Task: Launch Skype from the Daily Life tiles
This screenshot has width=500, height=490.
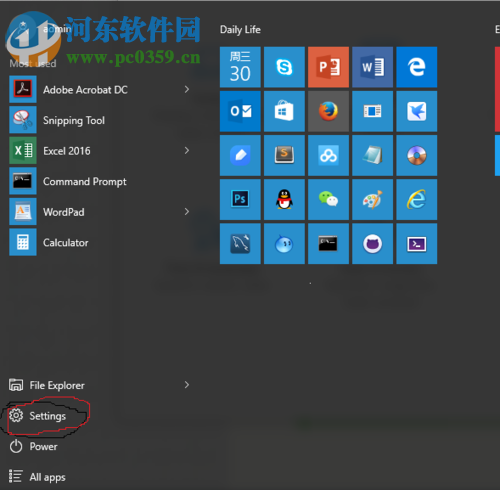Action: tap(284, 67)
